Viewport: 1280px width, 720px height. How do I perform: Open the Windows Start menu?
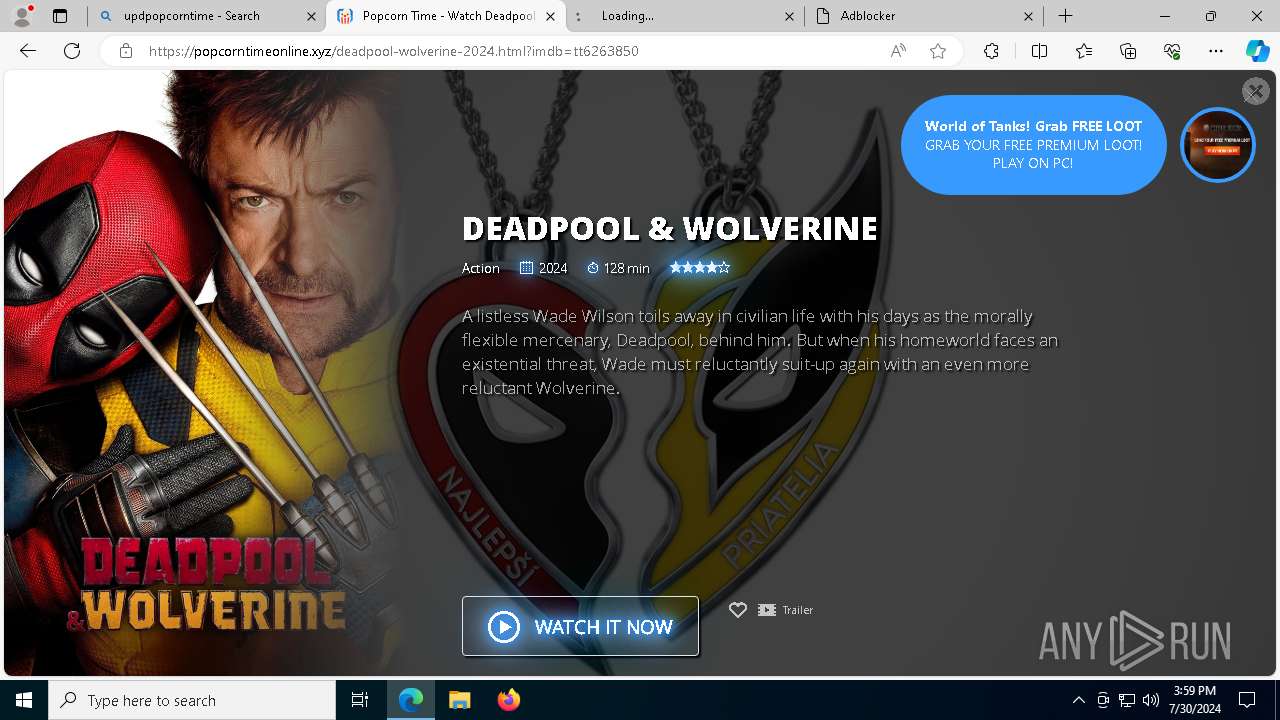[x=24, y=700]
